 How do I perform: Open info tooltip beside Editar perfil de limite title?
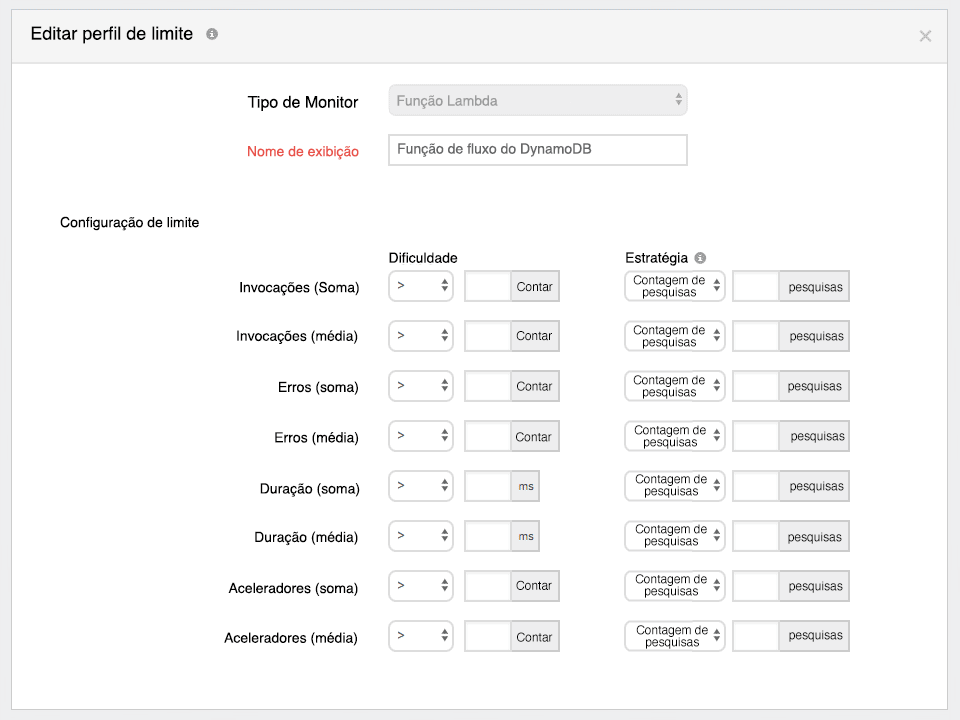(x=210, y=33)
